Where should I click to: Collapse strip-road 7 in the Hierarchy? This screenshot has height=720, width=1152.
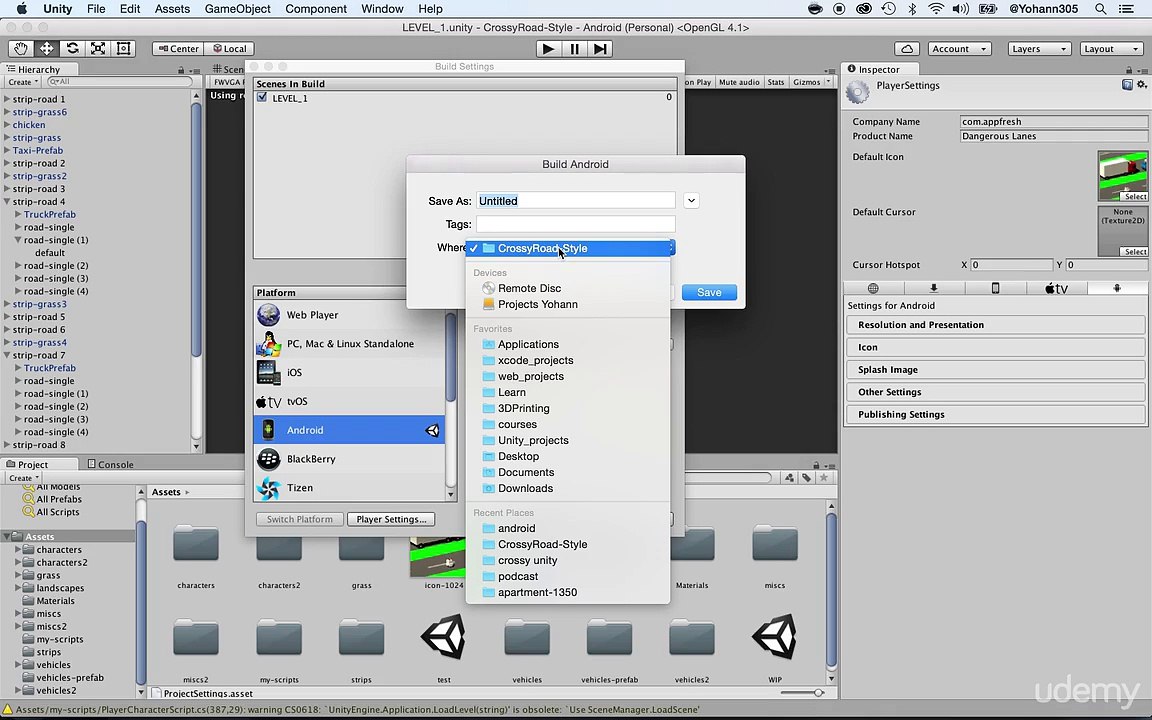click(x=7, y=355)
